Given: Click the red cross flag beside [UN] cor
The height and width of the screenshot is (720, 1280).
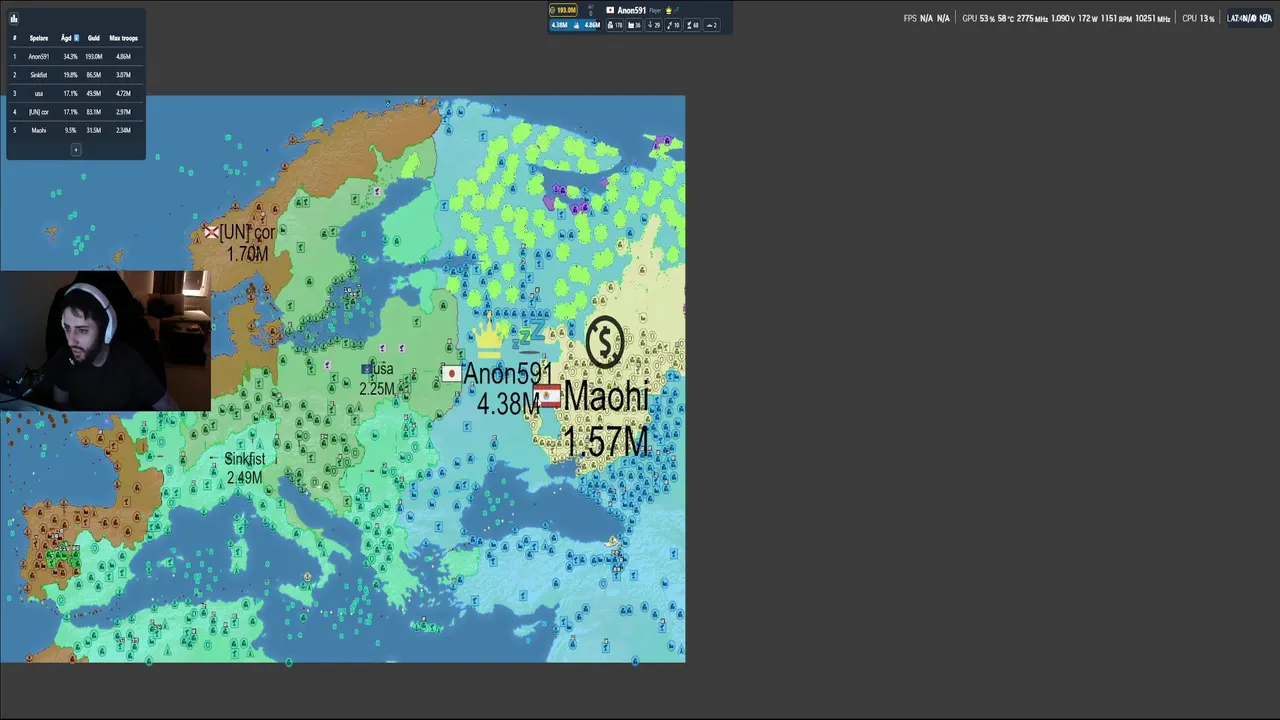Looking at the screenshot, I should 211,232.
